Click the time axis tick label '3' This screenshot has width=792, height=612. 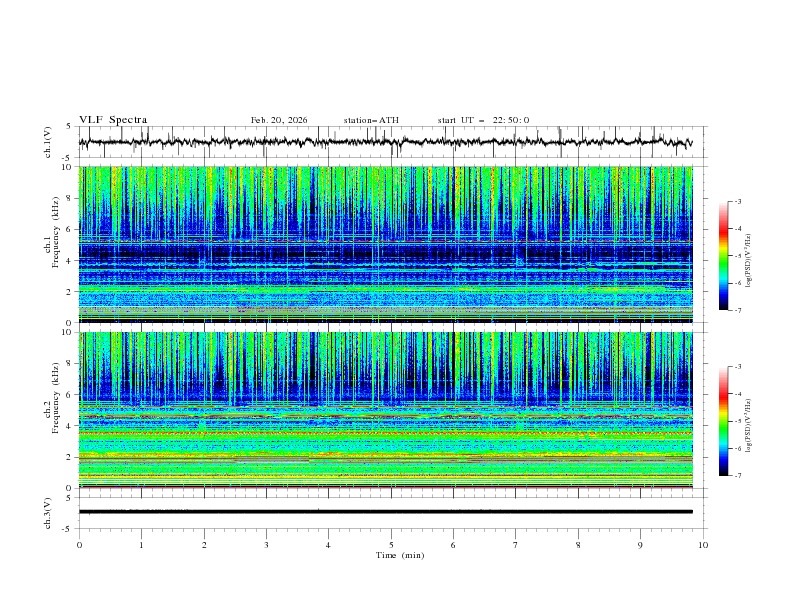[266, 545]
